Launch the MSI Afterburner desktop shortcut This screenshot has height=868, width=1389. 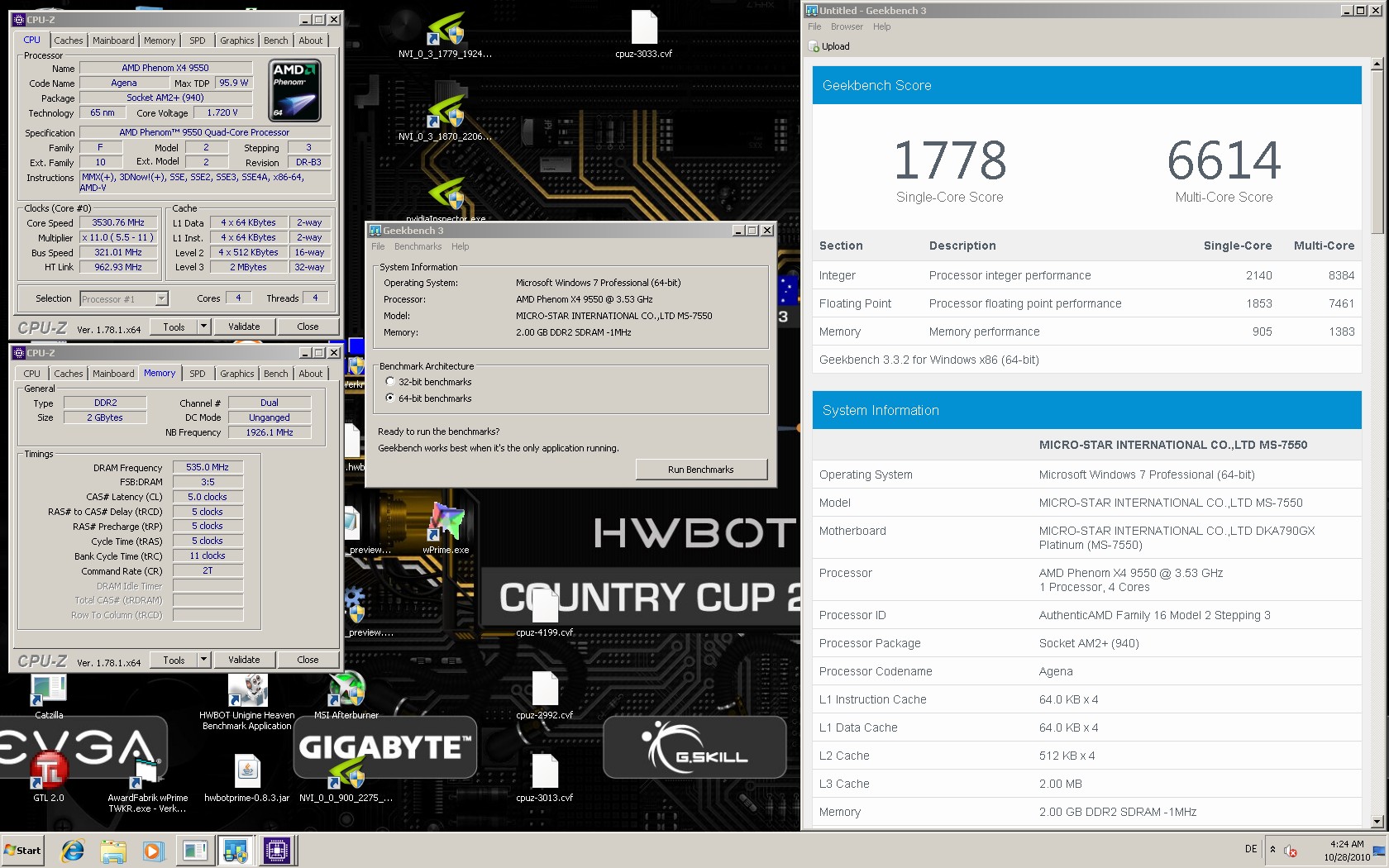(x=346, y=694)
